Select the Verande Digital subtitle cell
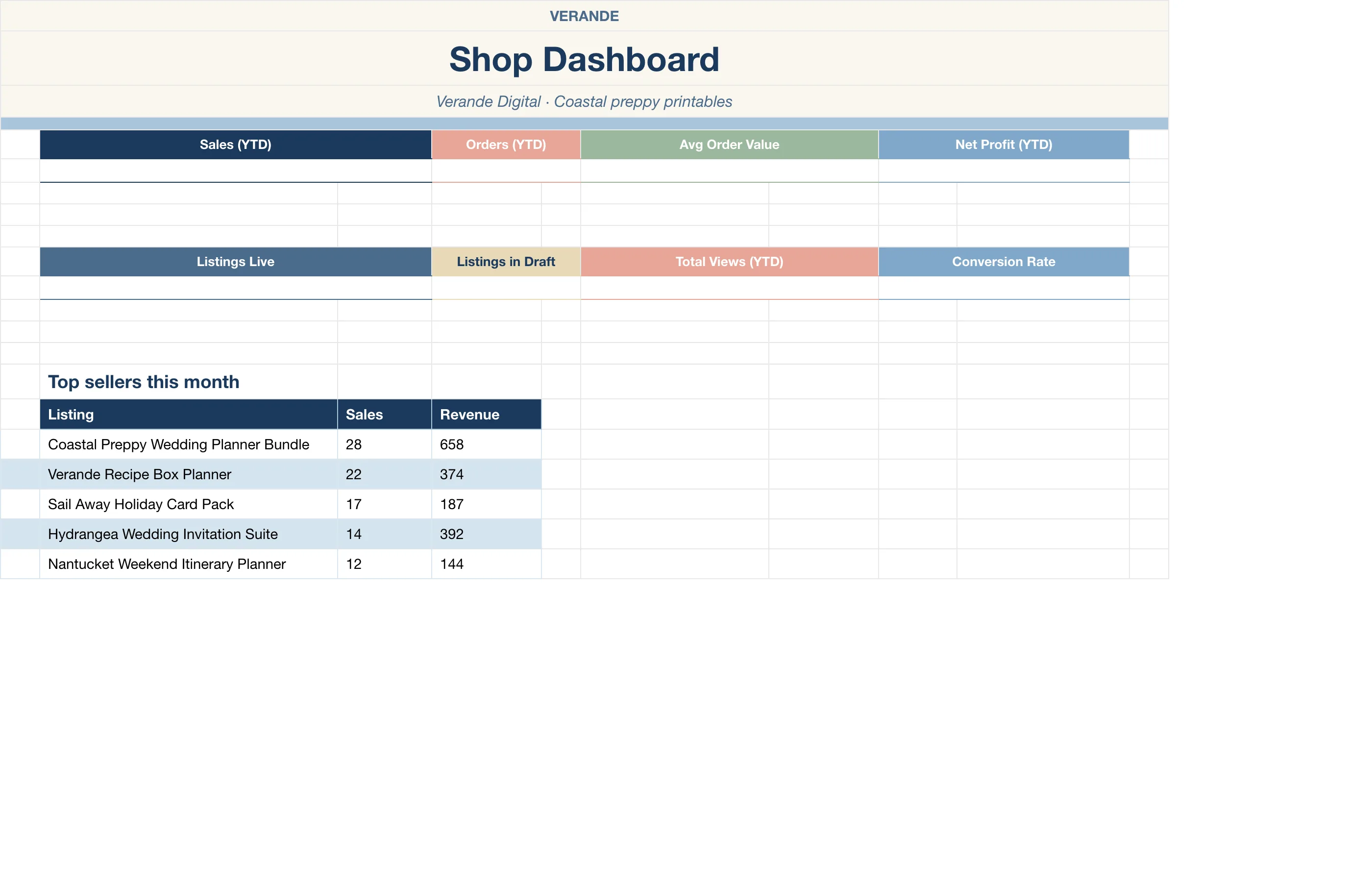Image resolution: width=1372 pixels, height=882 pixels. [584, 101]
